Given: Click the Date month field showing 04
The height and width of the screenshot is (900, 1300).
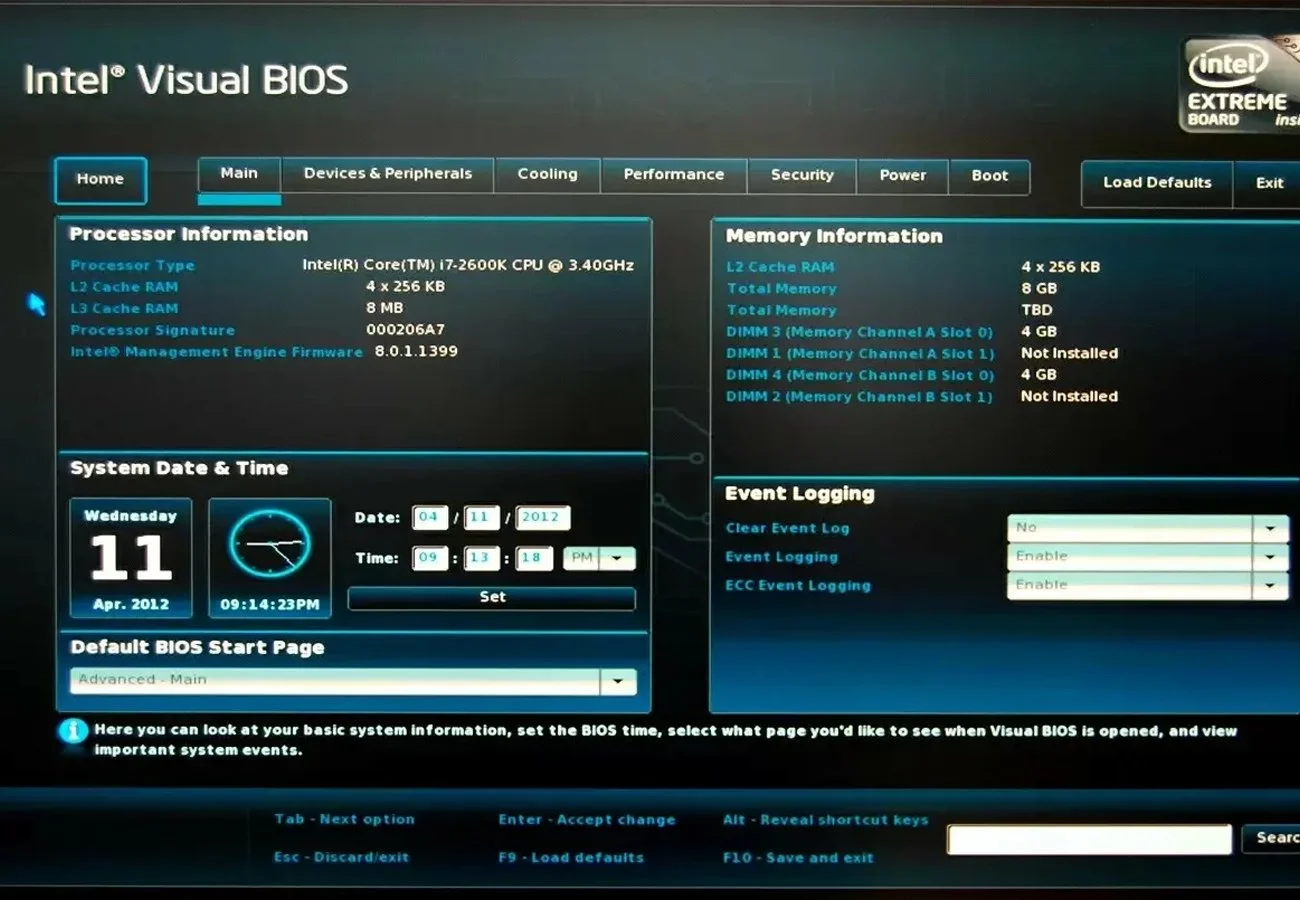Looking at the screenshot, I should point(429,518).
